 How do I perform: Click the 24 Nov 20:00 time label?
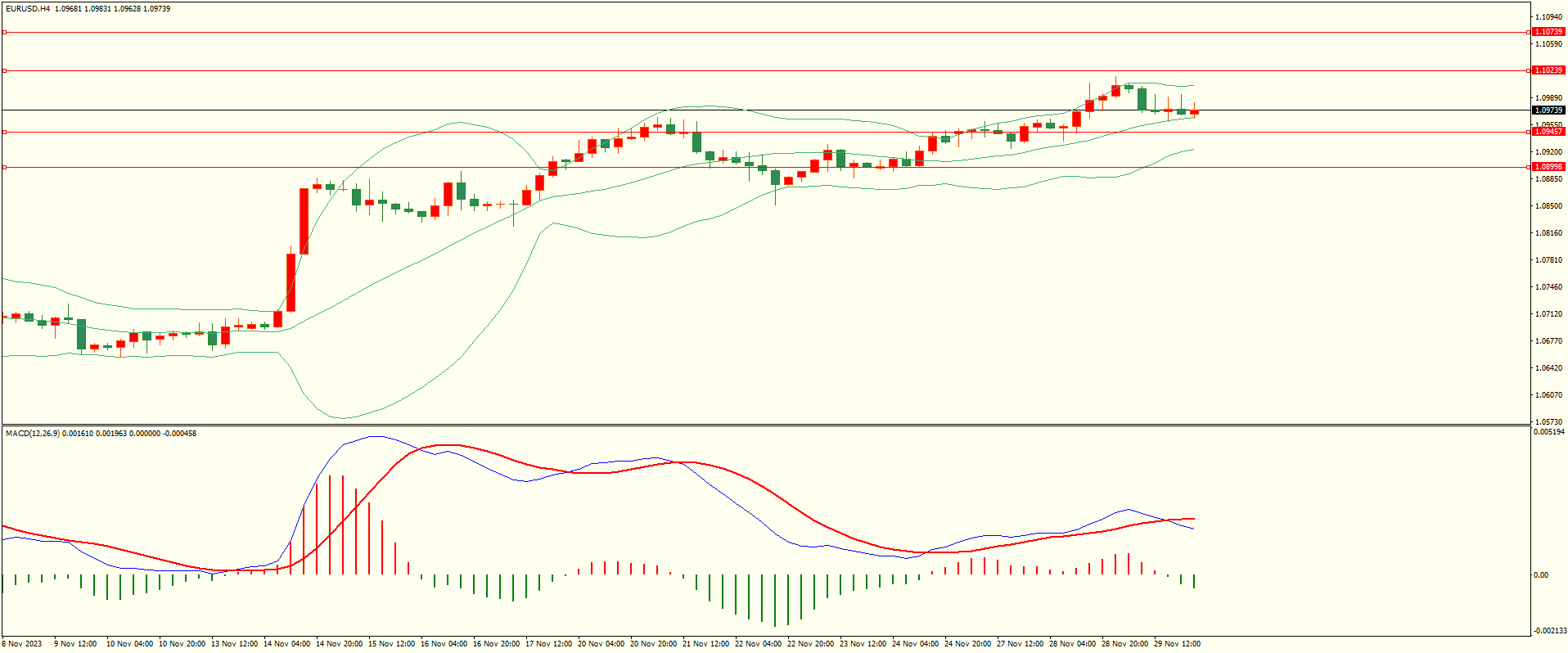pos(967,643)
